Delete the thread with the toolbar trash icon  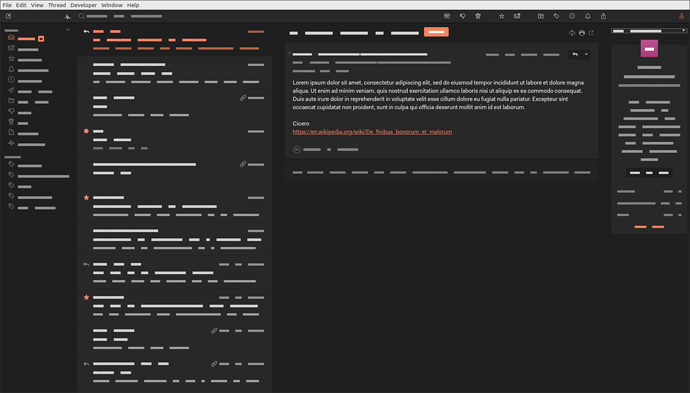tap(478, 16)
